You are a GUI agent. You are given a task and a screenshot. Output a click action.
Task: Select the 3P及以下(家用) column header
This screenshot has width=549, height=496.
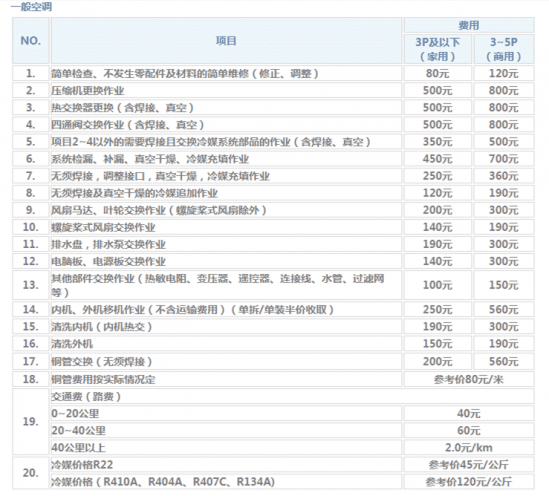point(438,49)
